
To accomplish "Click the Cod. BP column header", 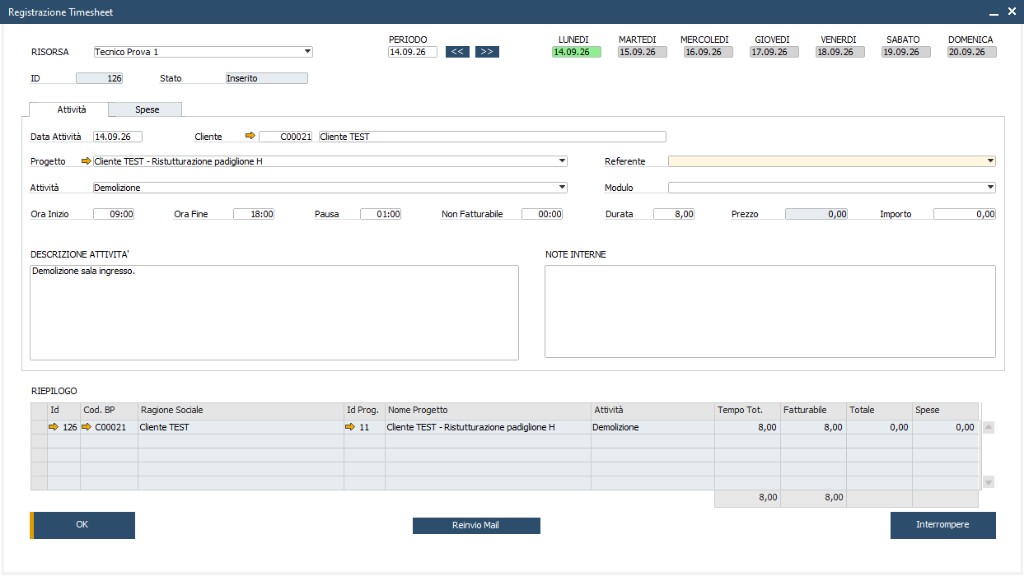I will [108, 410].
